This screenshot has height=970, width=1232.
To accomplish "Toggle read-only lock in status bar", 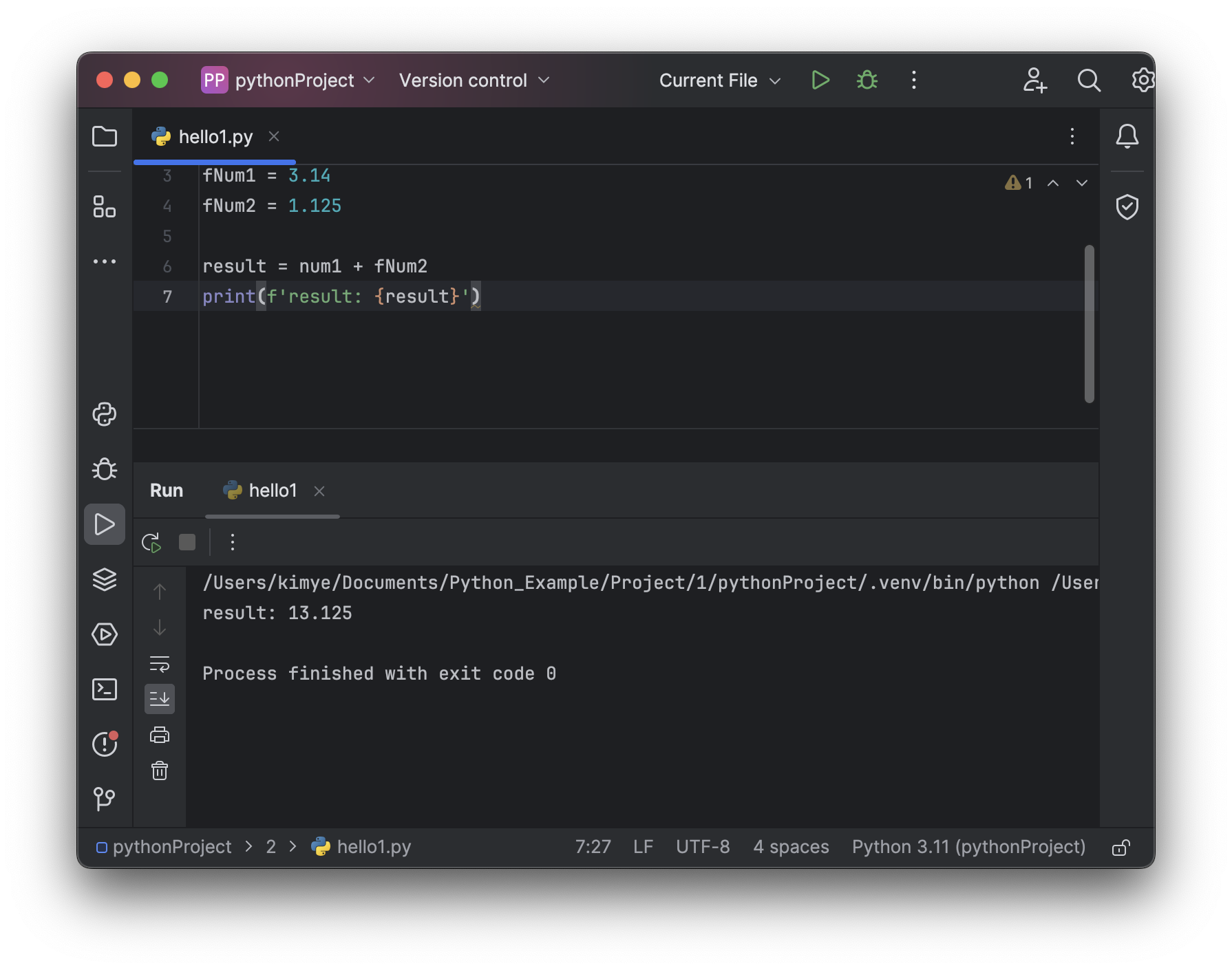I will [1121, 847].
